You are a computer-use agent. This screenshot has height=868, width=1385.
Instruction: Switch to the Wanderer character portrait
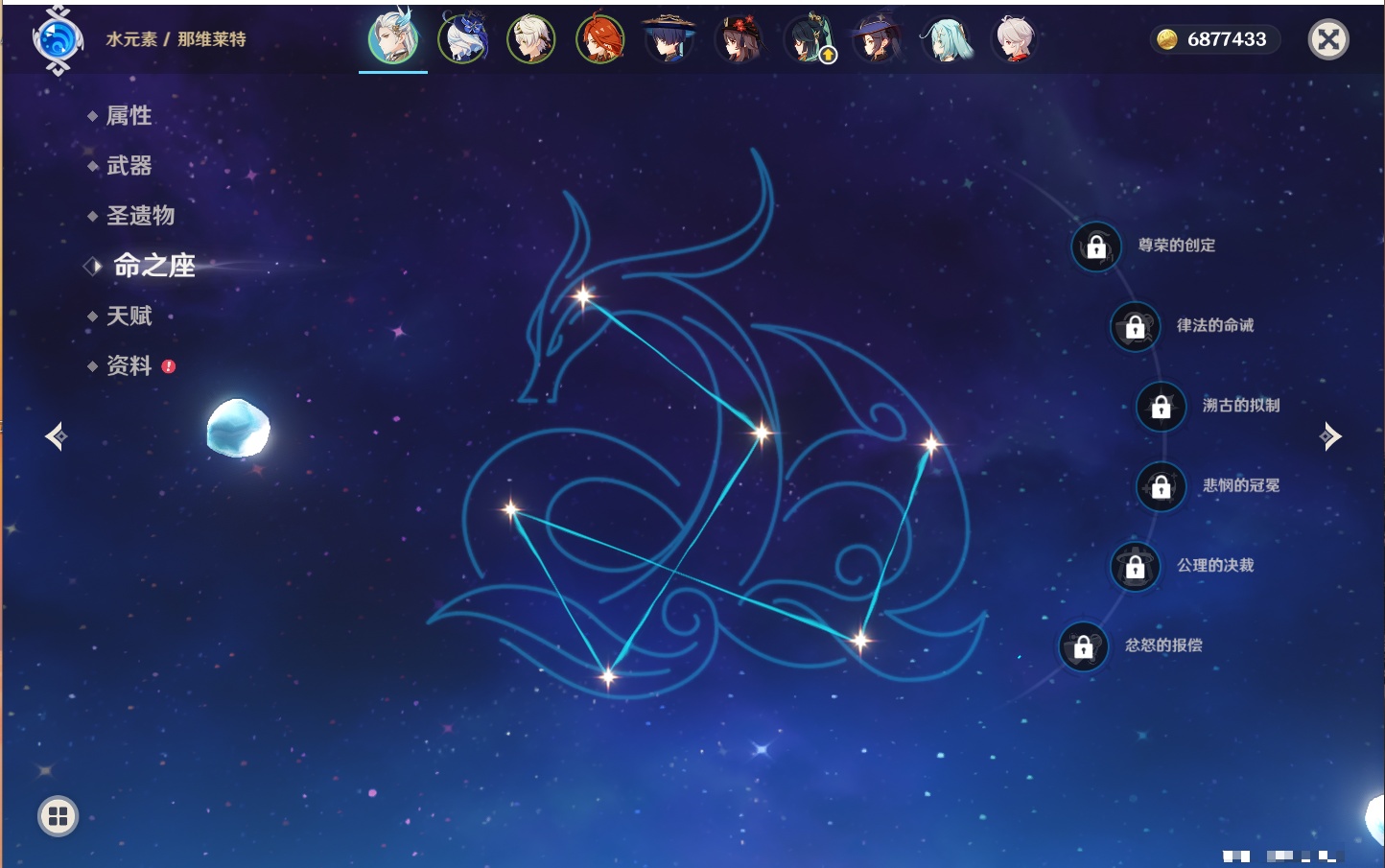click(669, 39)
